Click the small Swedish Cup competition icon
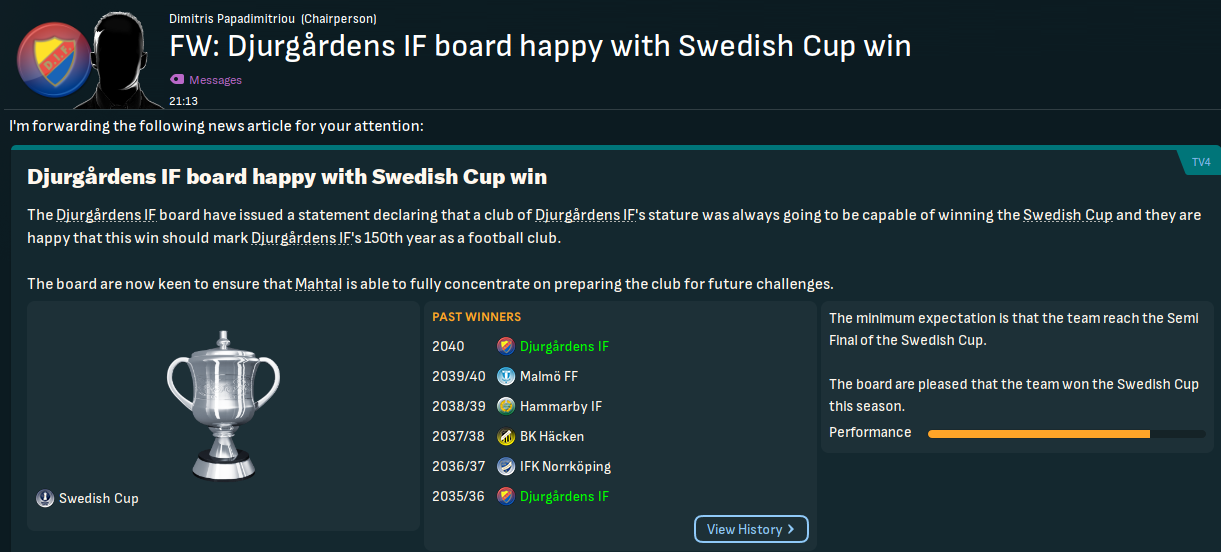This screenshot has height=552, width=1221. pyautogui.click(x=45, y=498)
